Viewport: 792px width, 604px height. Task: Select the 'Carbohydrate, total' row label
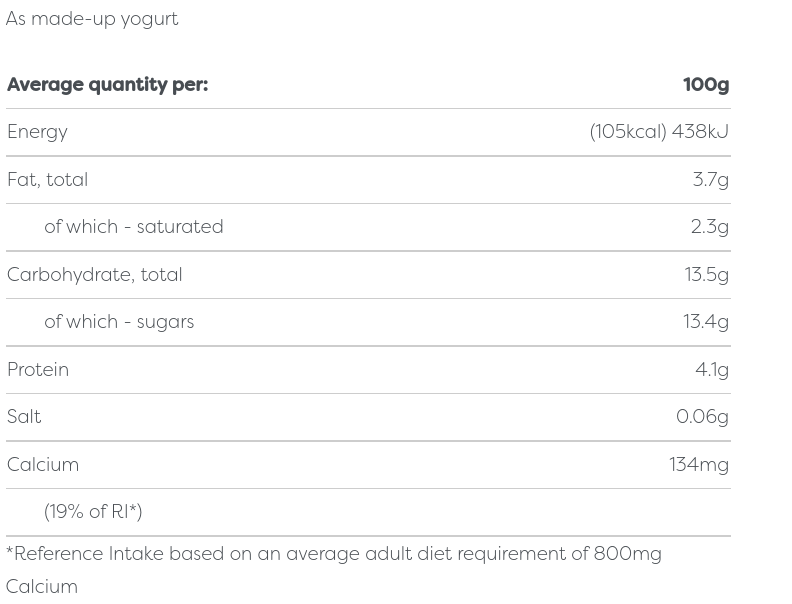pyautogui.click(x=94, y=275)
